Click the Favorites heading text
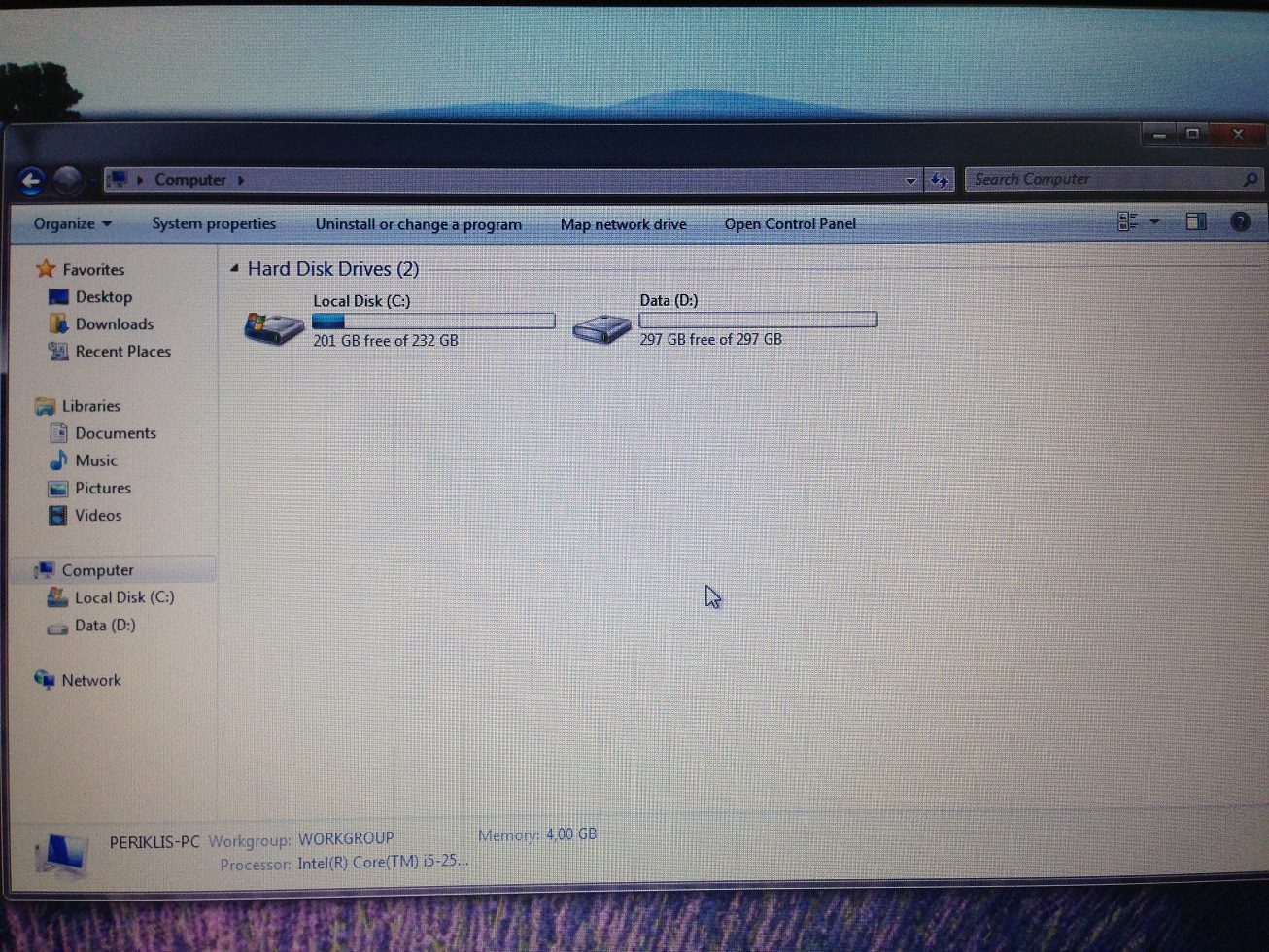Screen dimensions: 1269x952 (93, 270)
